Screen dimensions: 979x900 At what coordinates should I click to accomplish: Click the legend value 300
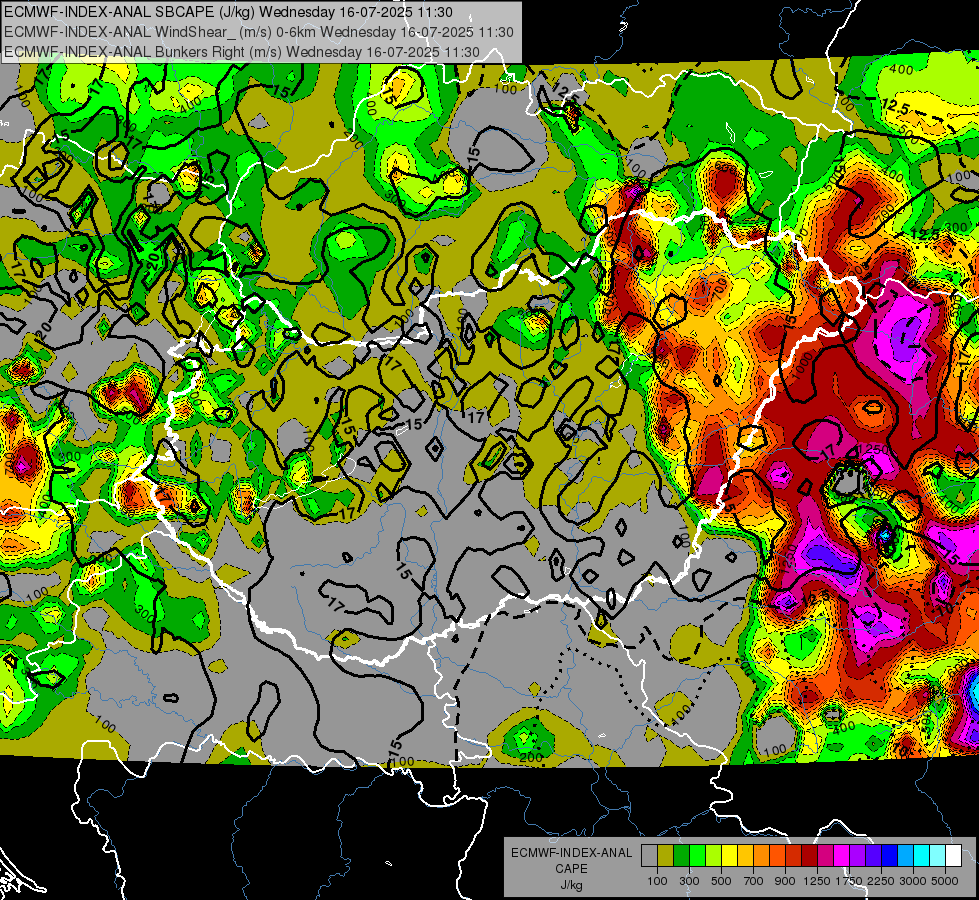coord(689,881)
